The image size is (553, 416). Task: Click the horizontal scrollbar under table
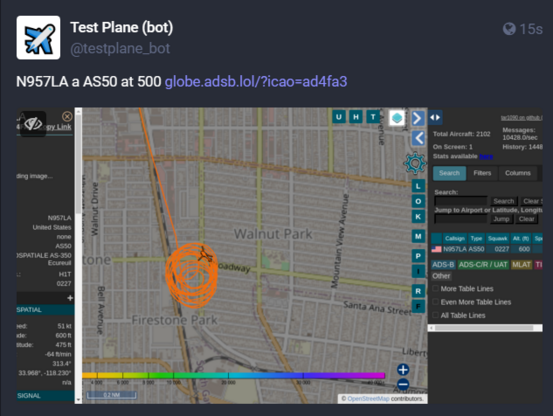pyautogui.click(x=485, y=328)
